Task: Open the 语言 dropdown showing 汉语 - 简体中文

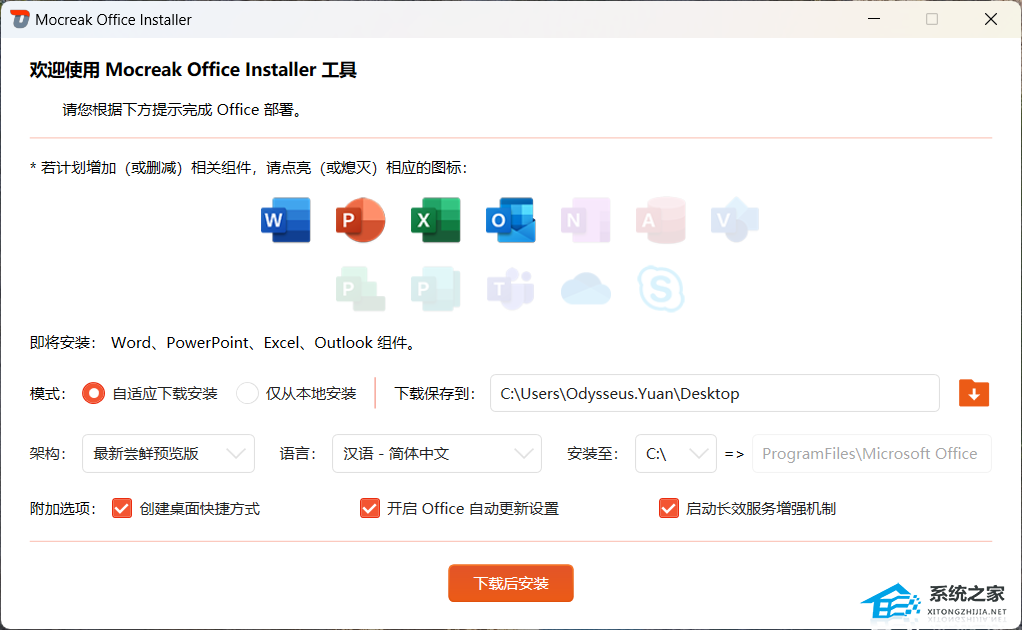Action: (437, 453)
